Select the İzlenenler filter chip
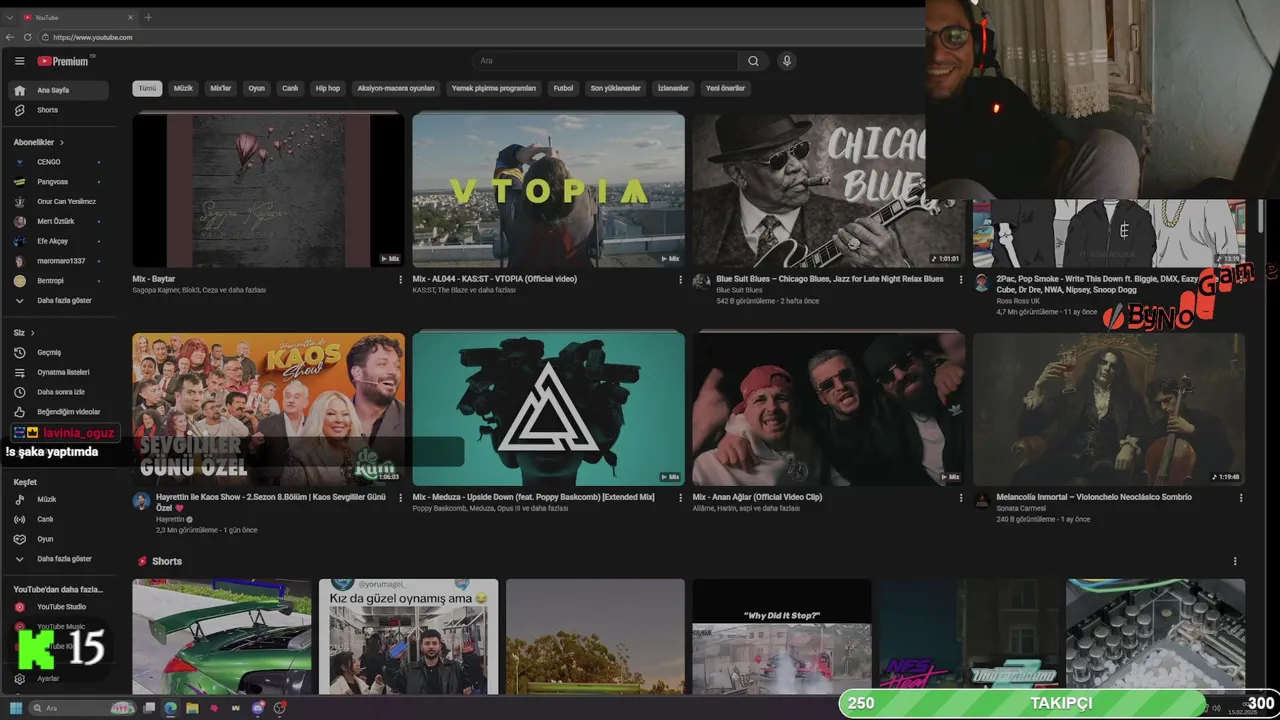The width and height of the screenshot is (1280, 720). pos(673,88)
